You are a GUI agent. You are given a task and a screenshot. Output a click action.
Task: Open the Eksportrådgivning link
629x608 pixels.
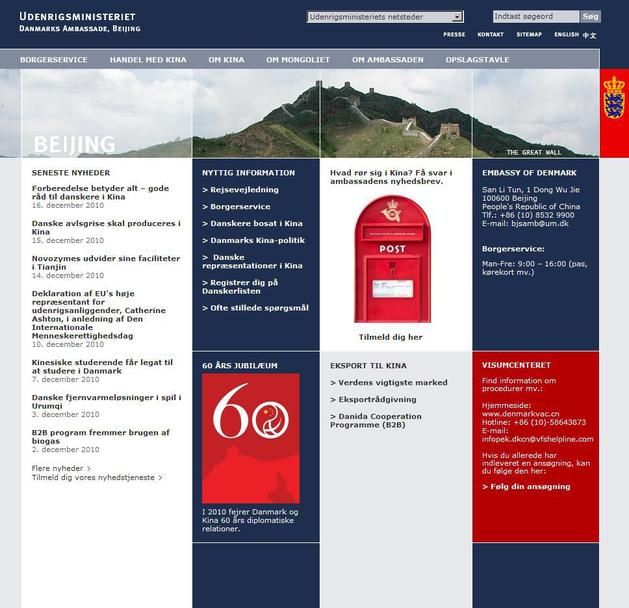point(373,399)
